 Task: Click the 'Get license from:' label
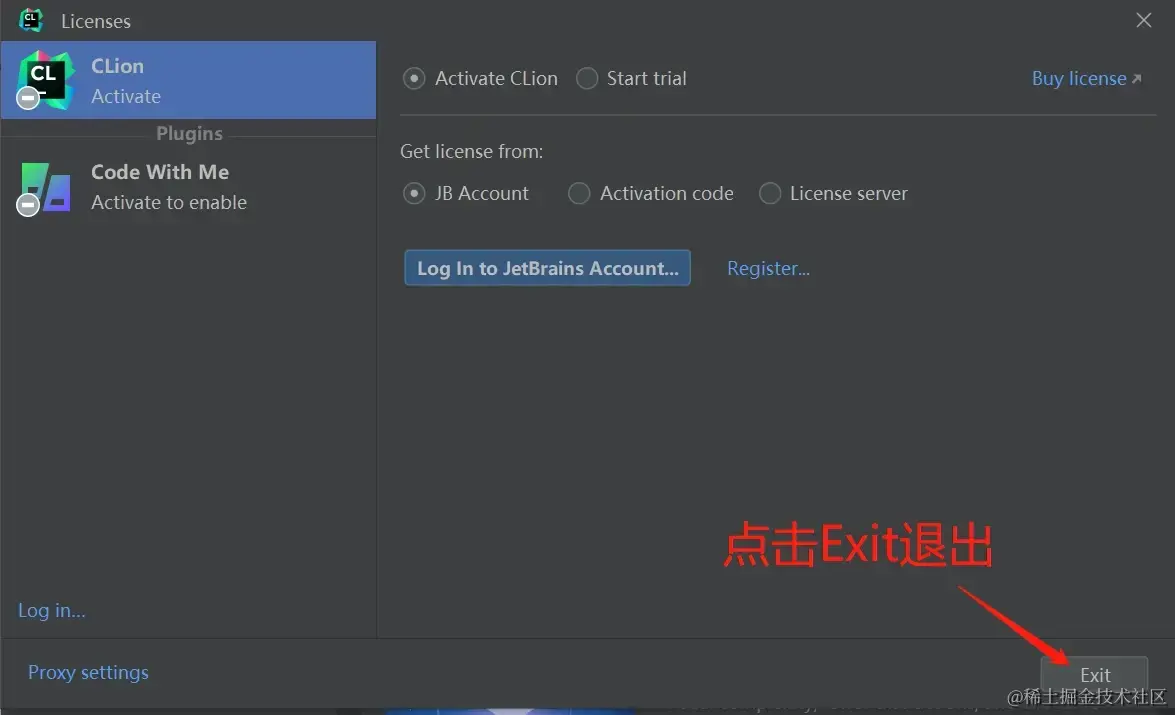[x=471, y=151]
